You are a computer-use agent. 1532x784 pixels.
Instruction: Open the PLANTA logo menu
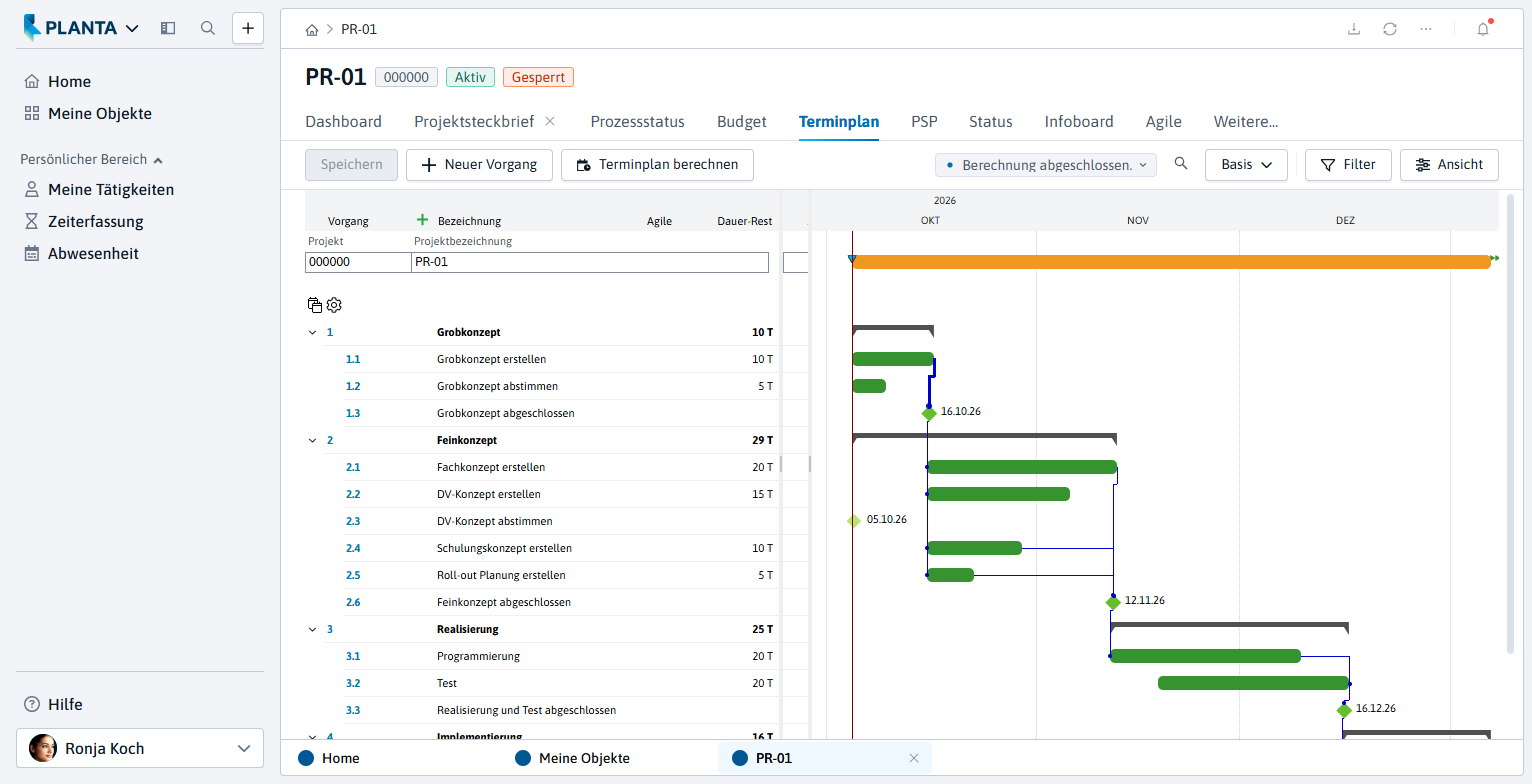[x=82, y=28]
